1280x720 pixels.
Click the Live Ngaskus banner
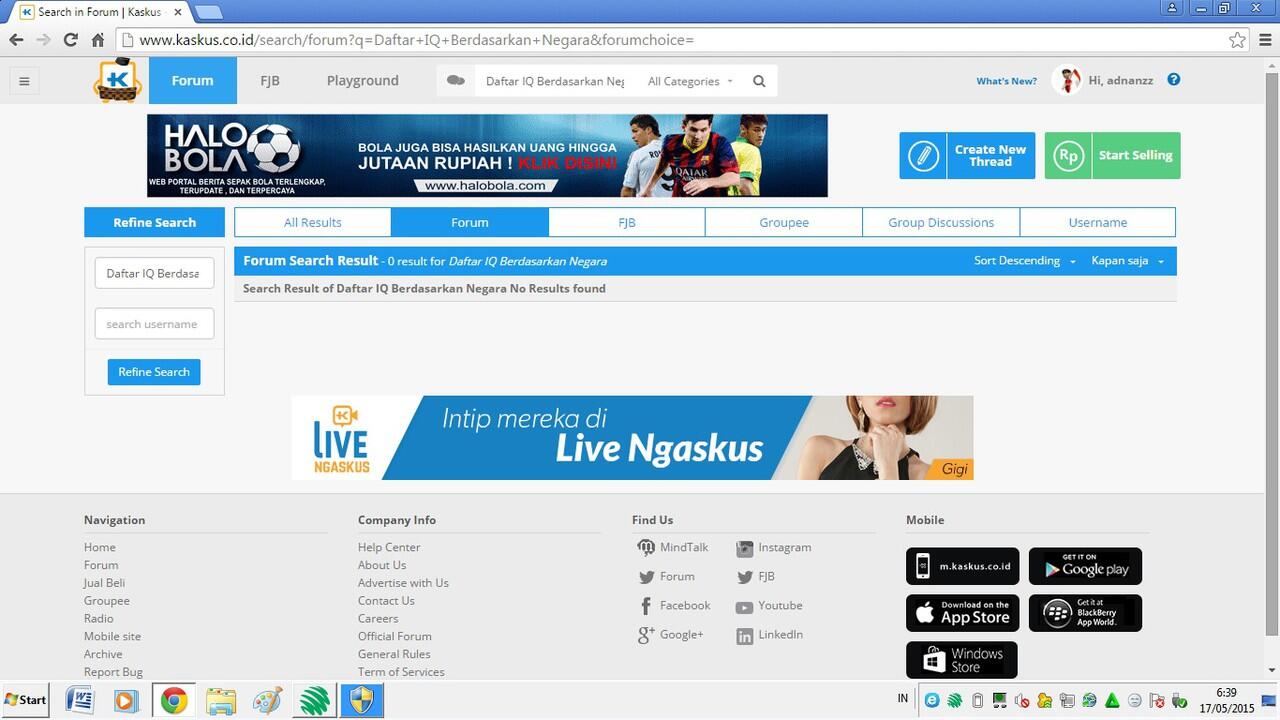click(x=632, y=438)
